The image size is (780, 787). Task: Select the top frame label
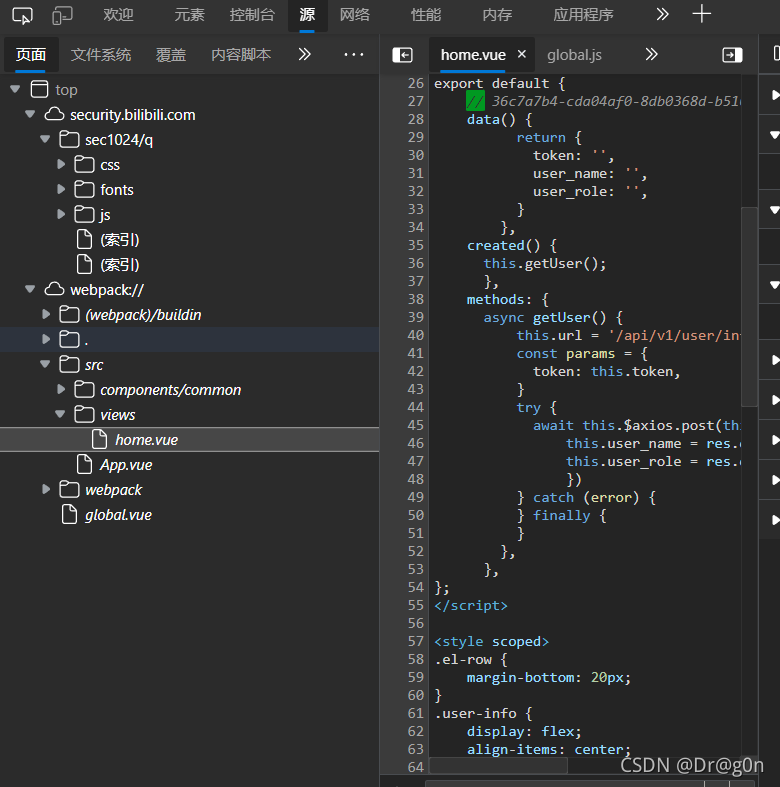click(x=66, y=90)
